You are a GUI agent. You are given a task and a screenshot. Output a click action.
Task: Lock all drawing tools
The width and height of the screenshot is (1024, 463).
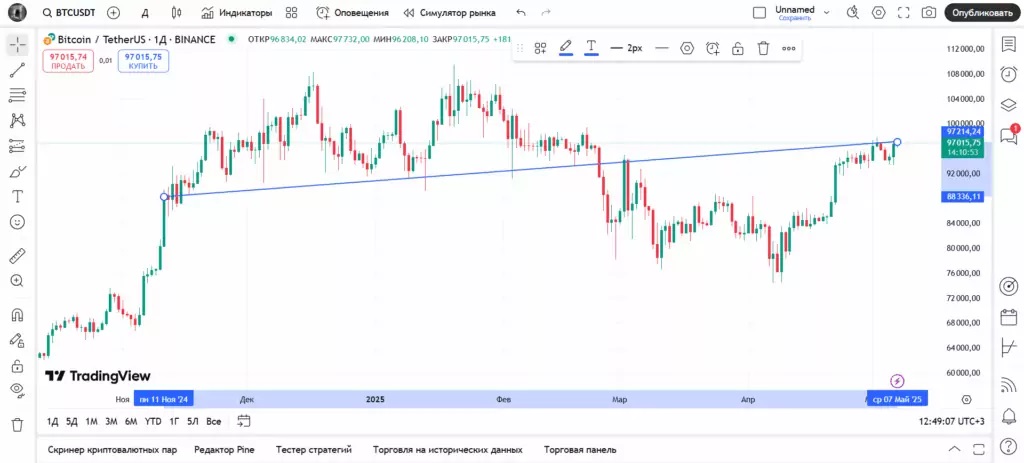click(x=18, y=366)
